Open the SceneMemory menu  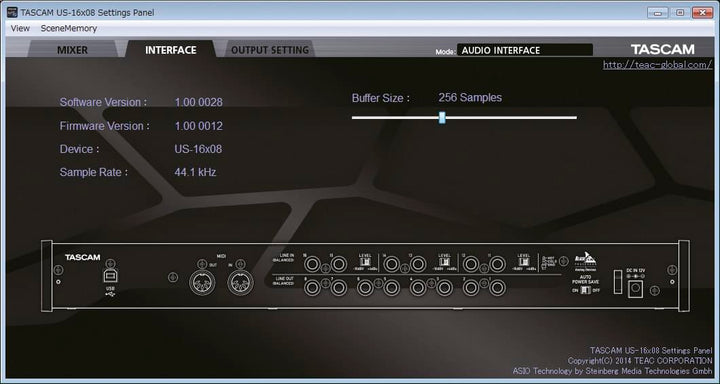click(x=69, y=28)
